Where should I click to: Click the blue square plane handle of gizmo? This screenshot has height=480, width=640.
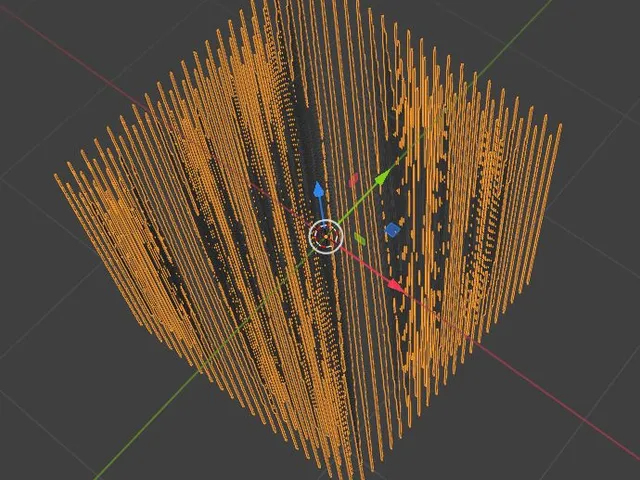[x=392, y=230]
